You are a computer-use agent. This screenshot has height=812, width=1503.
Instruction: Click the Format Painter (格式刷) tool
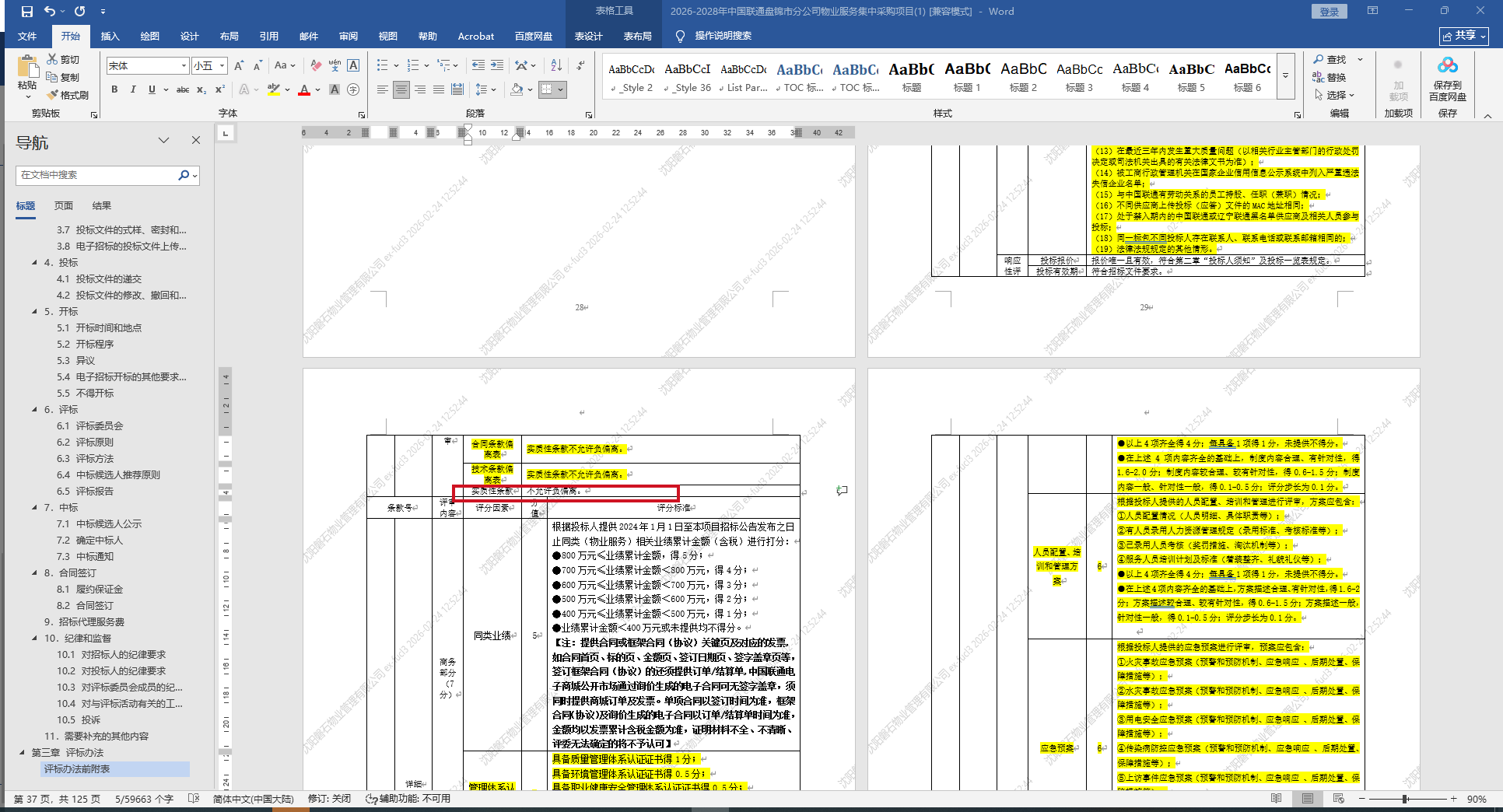68,95
